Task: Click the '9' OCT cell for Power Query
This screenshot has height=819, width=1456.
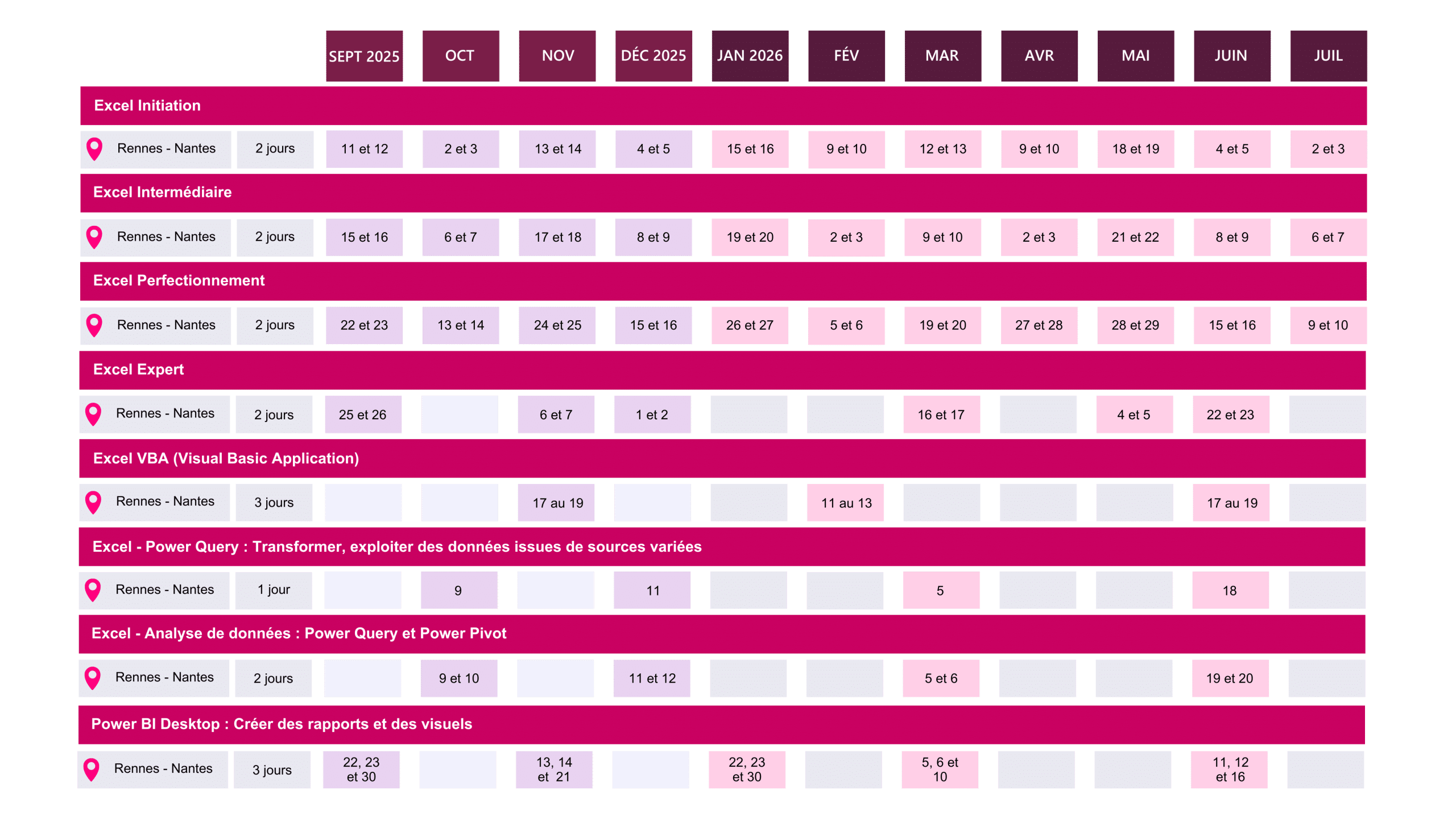Action: point(459,590)
